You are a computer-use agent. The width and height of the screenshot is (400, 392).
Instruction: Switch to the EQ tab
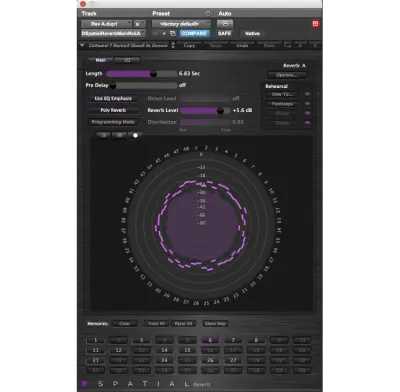tap(127, 60)
